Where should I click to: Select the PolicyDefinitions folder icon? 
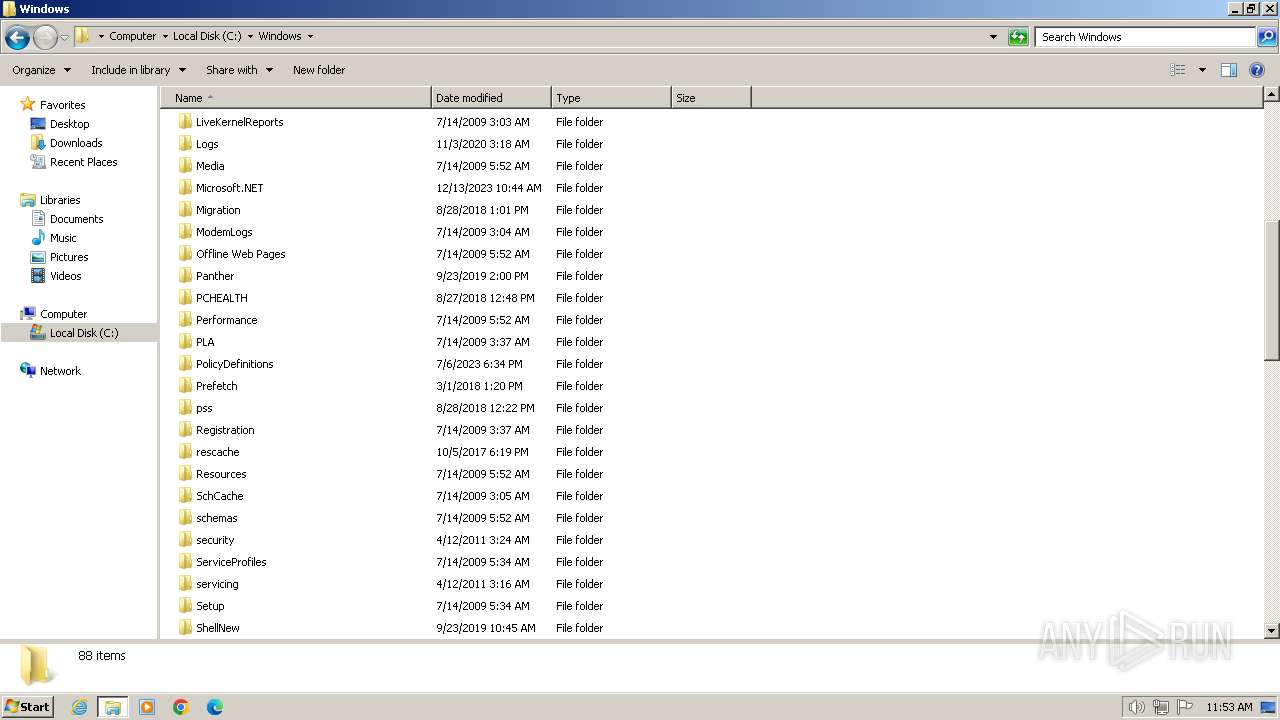185,364
